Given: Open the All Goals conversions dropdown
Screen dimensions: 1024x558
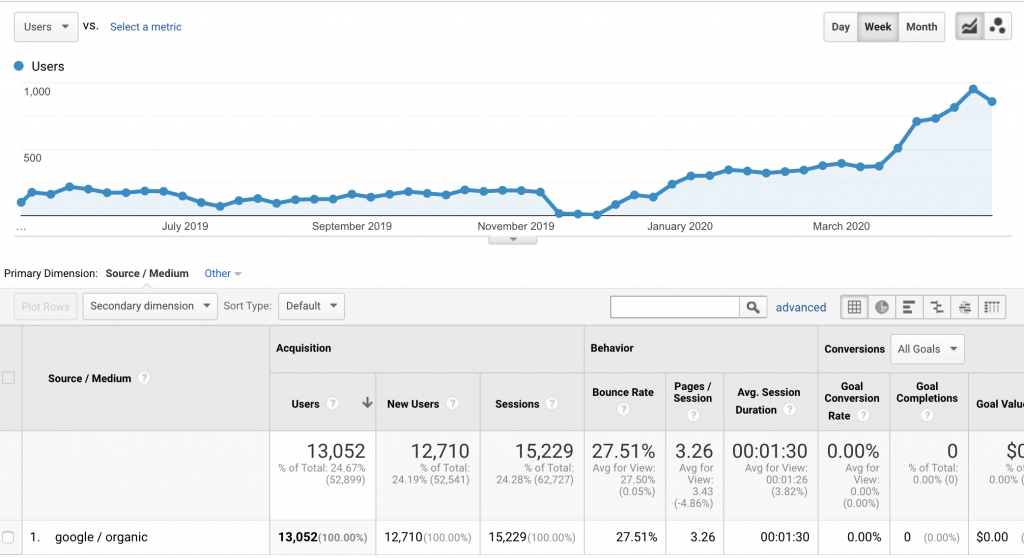Looking at the screenshot, I should click(927, 349).
